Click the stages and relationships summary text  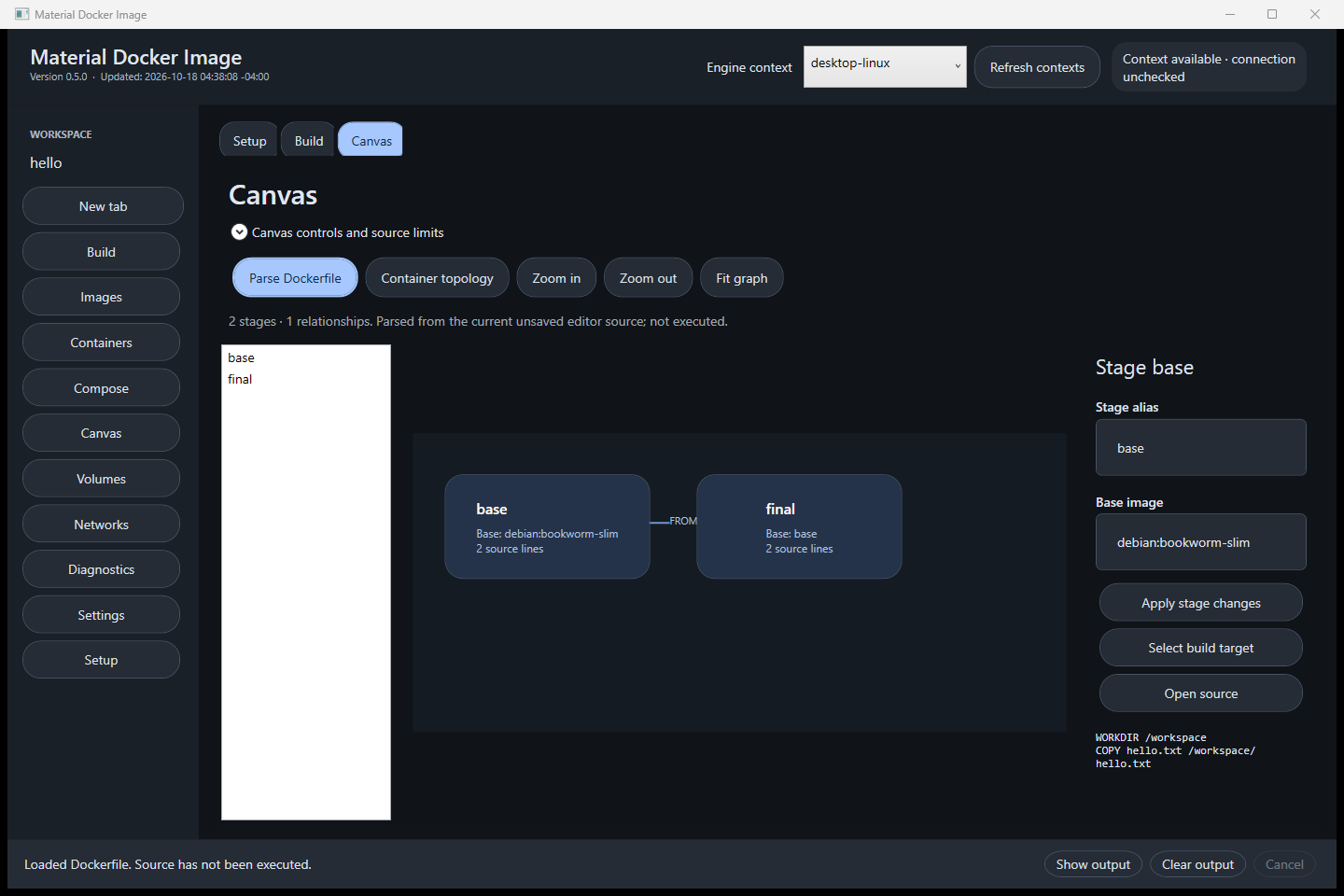478,321
